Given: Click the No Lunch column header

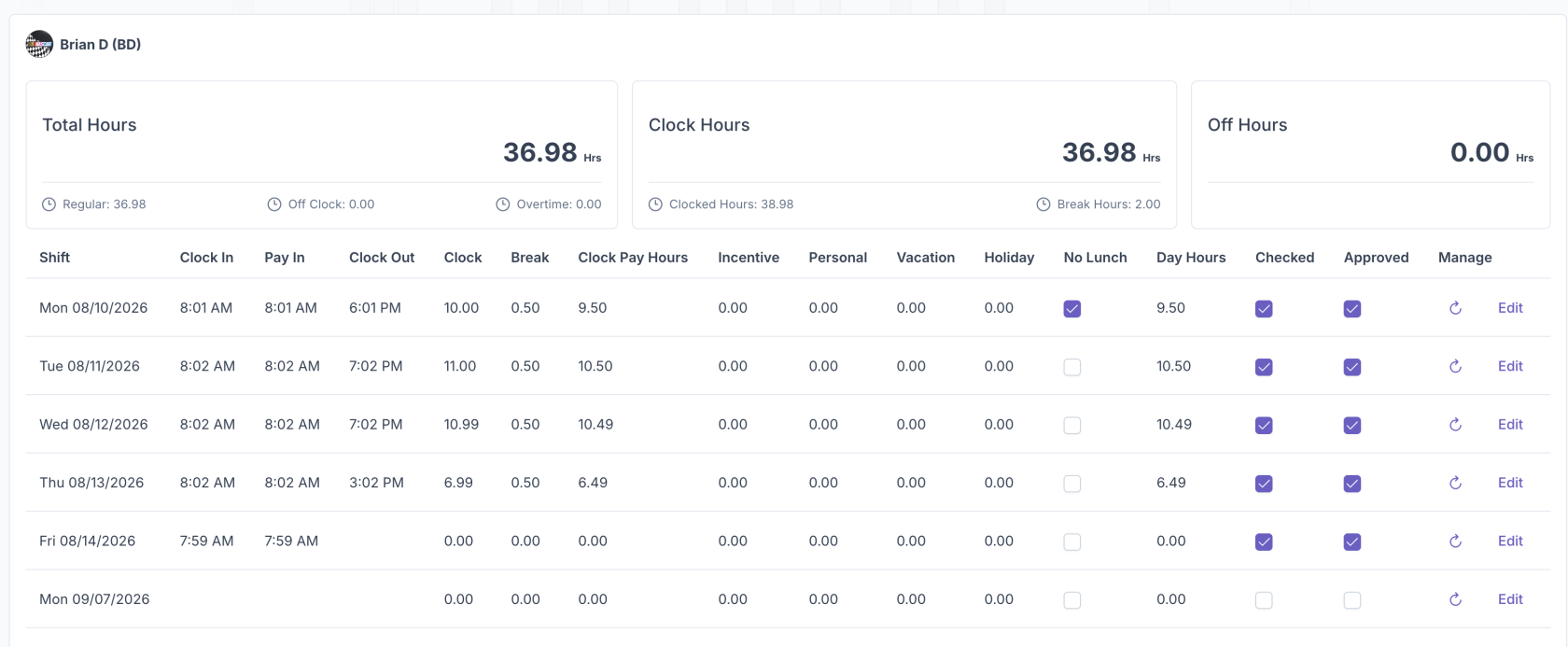Looking at the screenshot, I should point(1096,258).
